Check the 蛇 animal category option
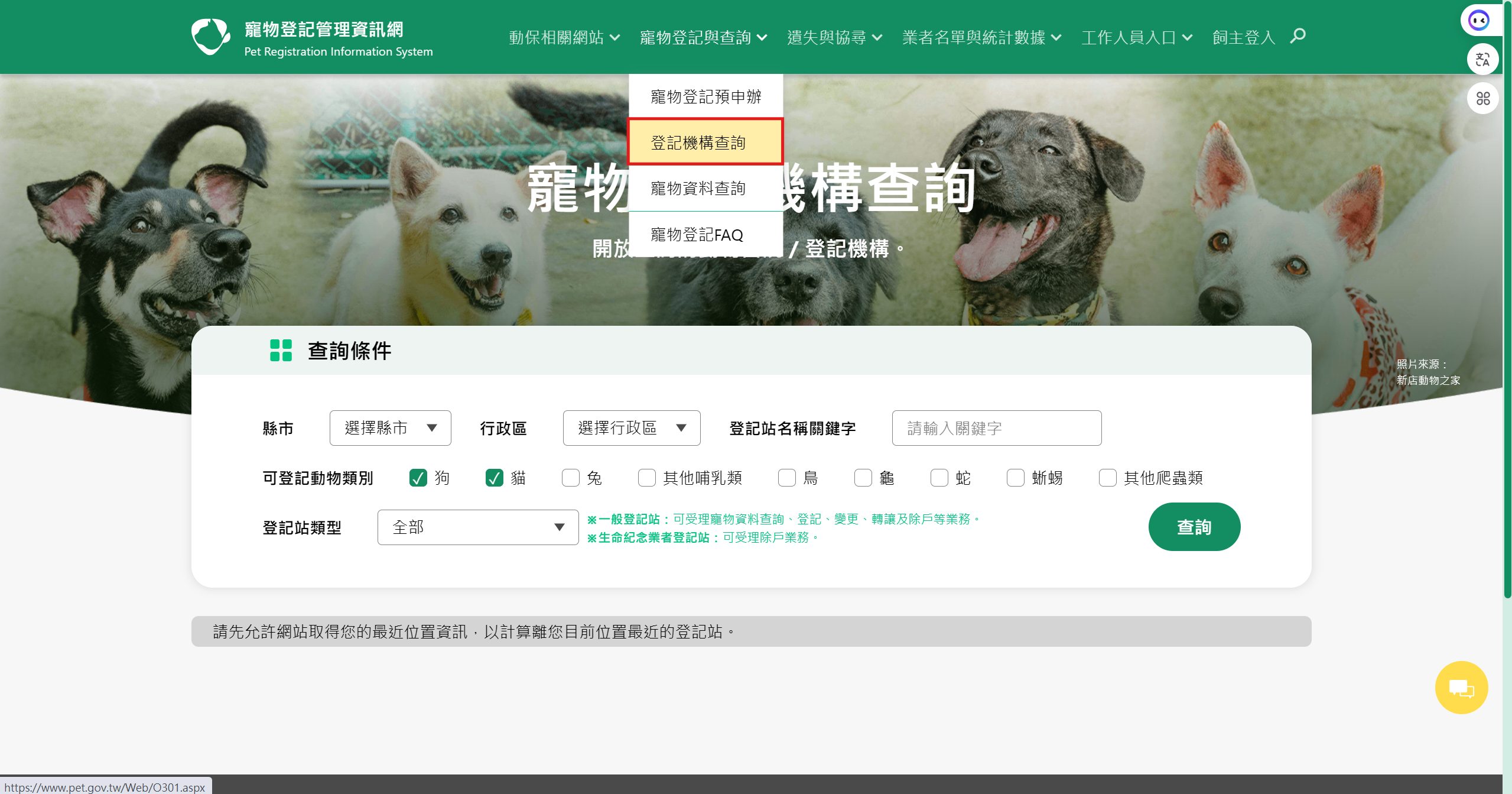 pyautogui.click(x=939, y=478)
